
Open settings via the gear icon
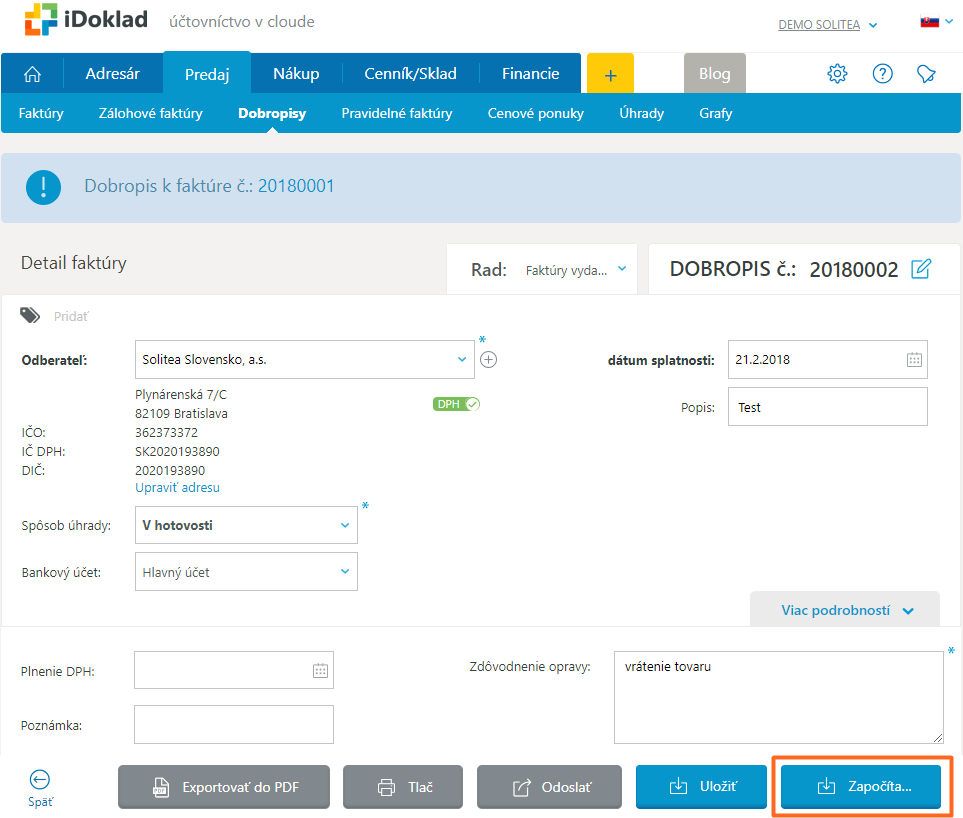pos(837,74)
